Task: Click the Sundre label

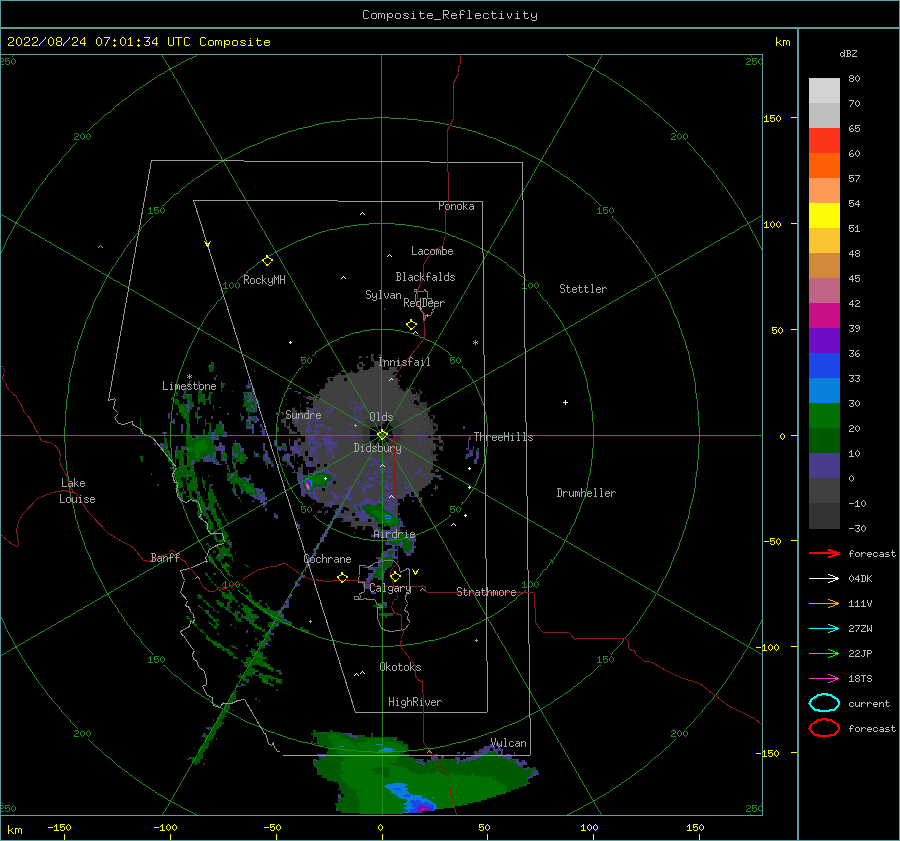Action: pyautogui.click(x=303, y=414)
